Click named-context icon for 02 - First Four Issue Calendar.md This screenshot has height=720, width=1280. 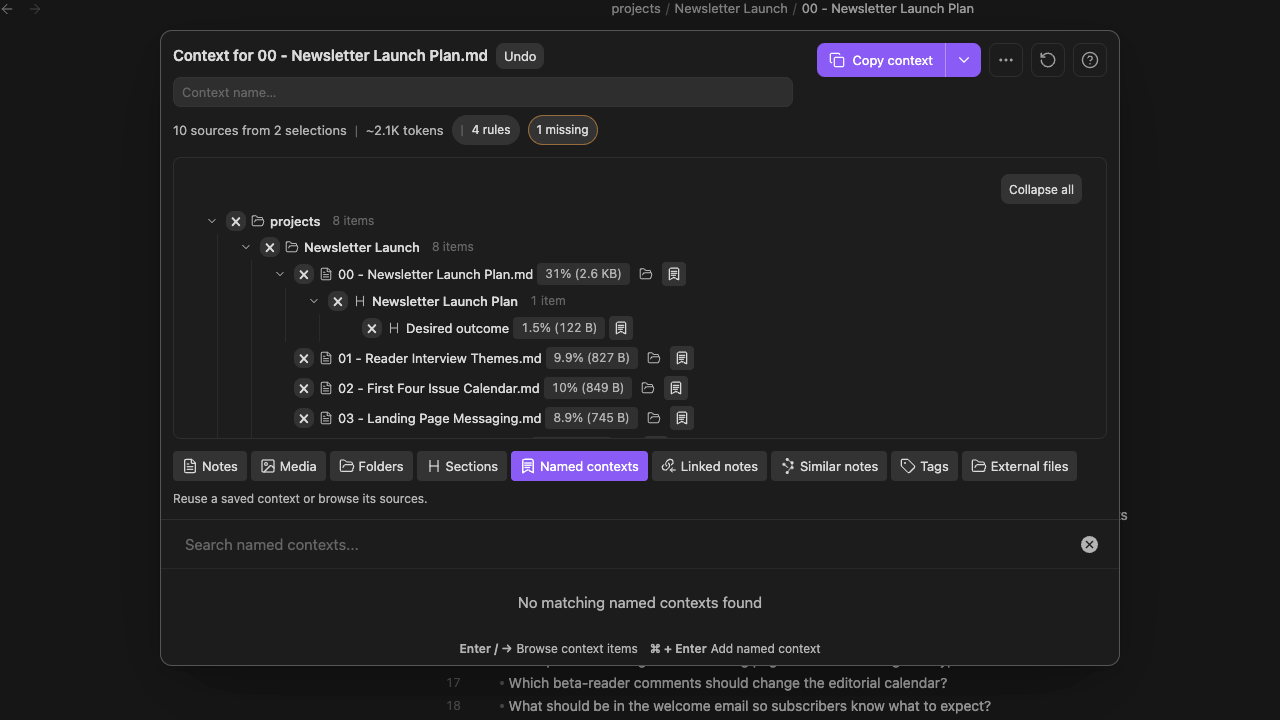click(x=676, y=388)
